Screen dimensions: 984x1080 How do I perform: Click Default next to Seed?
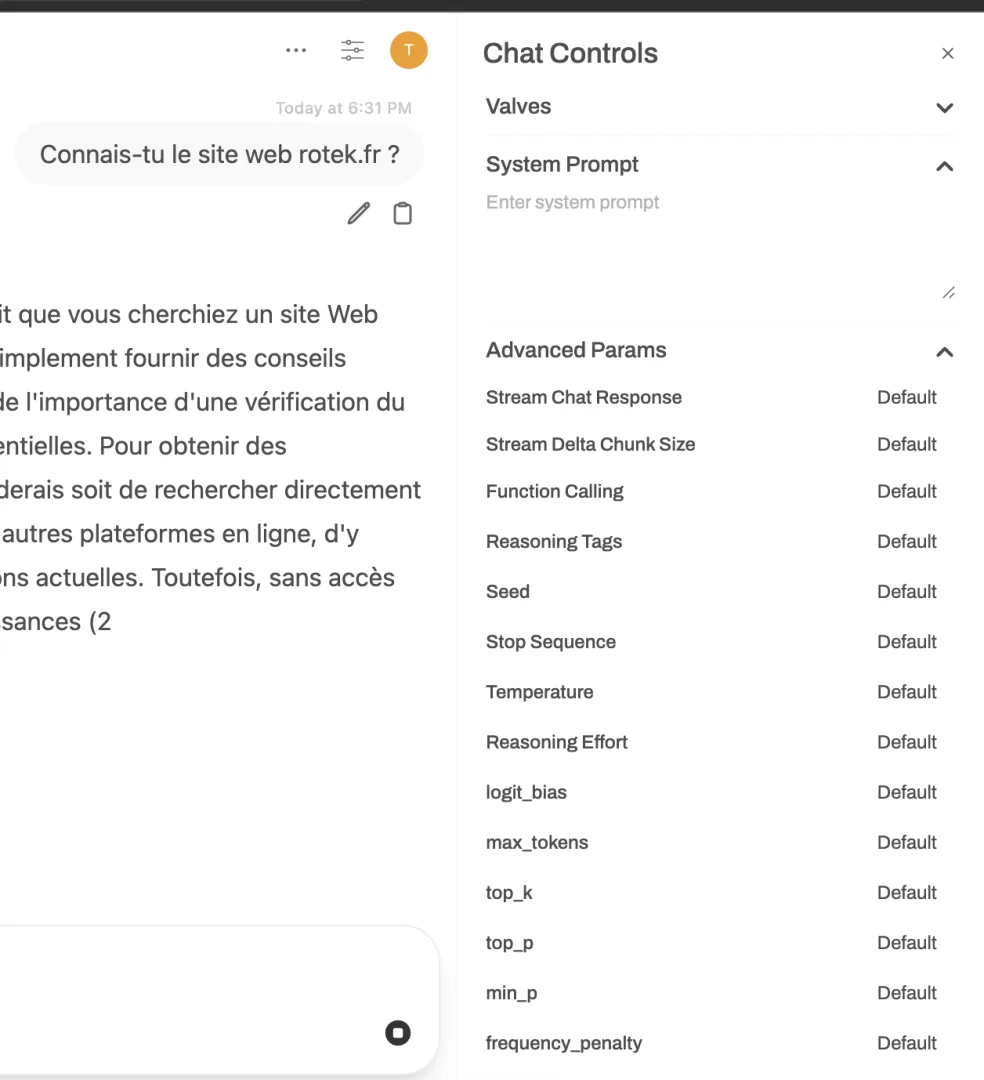[x=906, y=591]
